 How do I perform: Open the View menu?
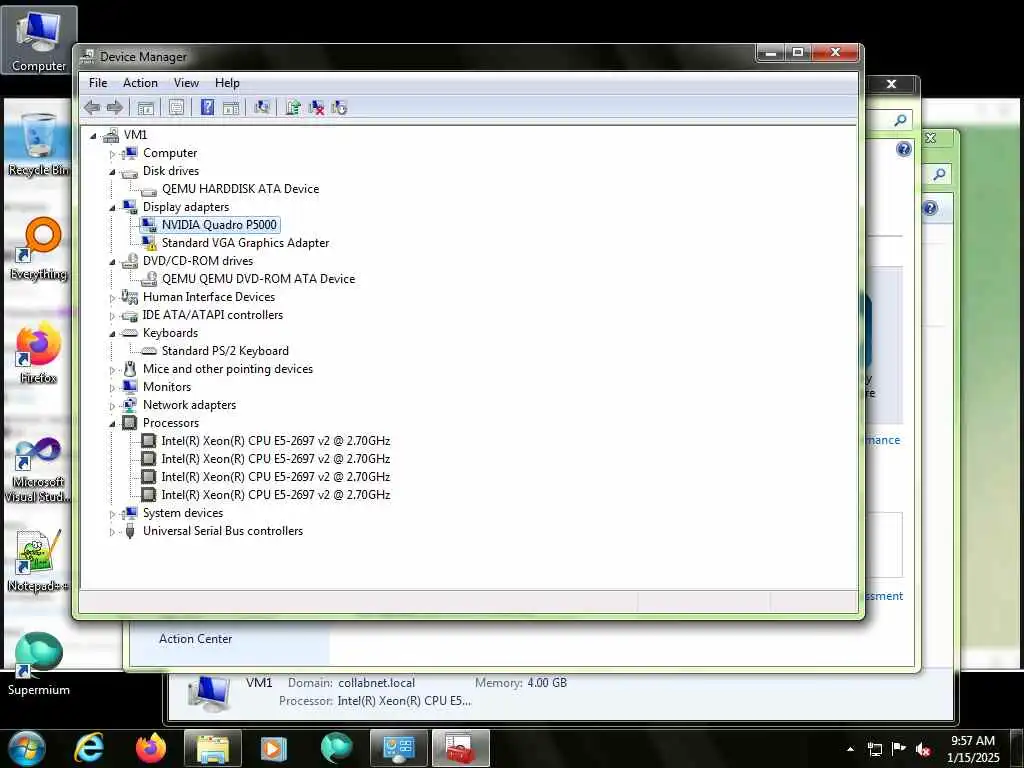click(x=186, y=83)
